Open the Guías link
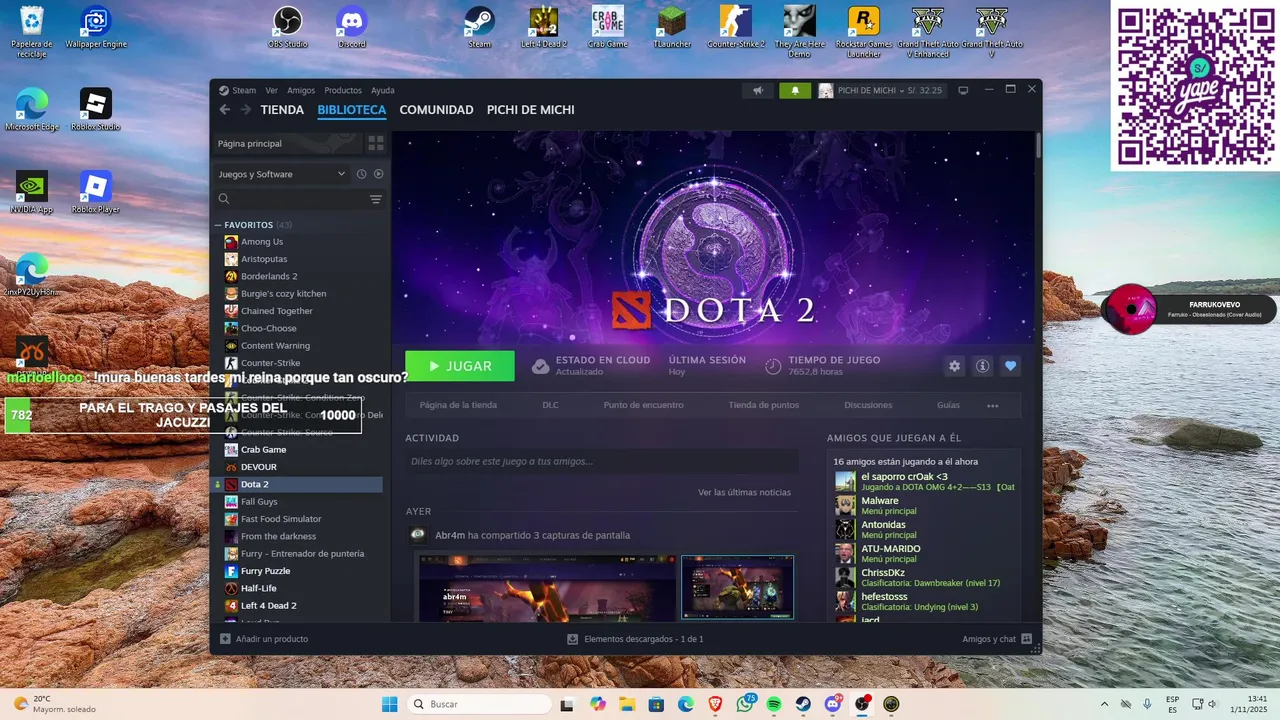Image resolution: width=1280 pixels, height=720 pixels. 948,405
